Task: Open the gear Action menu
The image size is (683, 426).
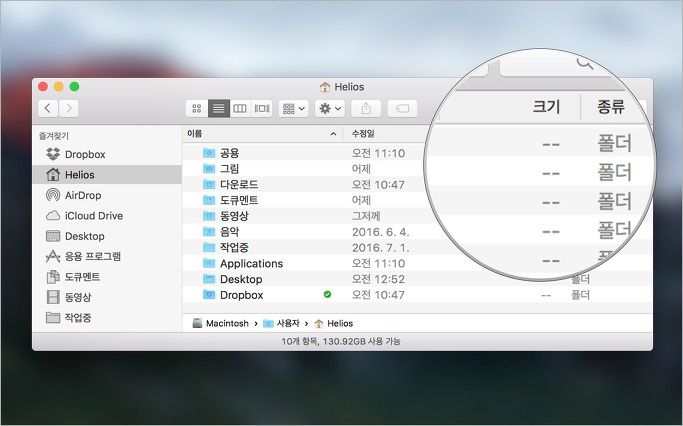Action: tap(330, 108)
